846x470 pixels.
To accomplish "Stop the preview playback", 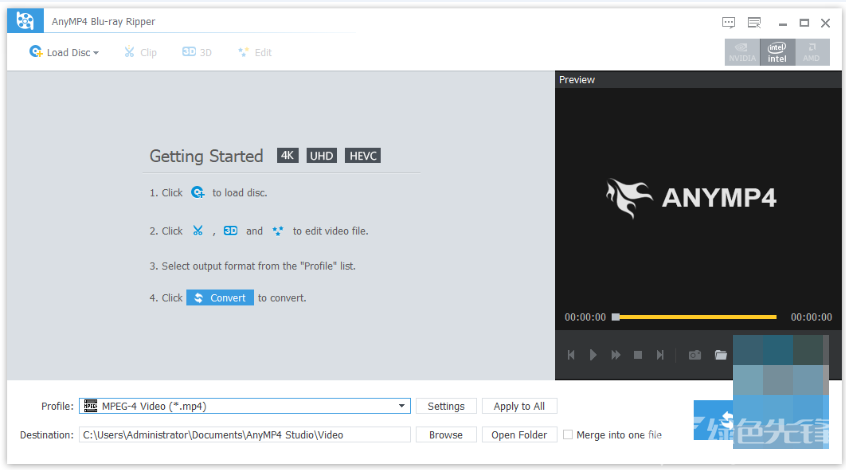I will (x=638, y=355).
